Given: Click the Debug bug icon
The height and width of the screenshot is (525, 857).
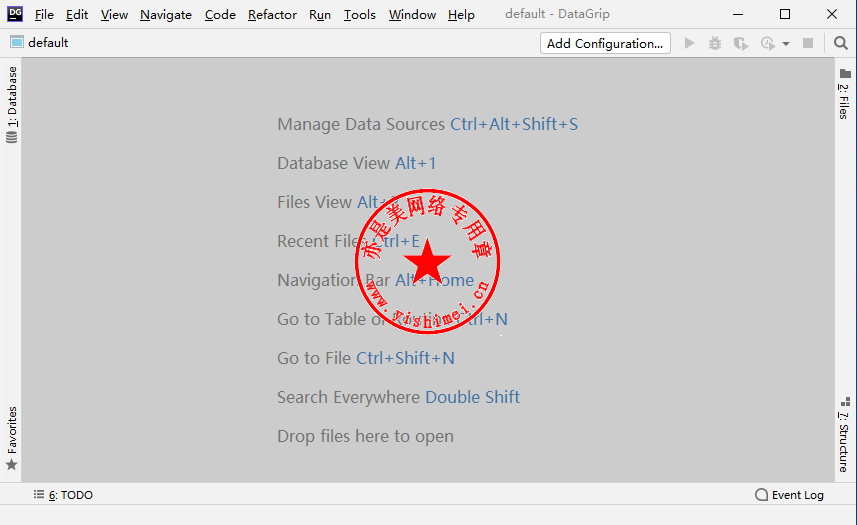Looking at the screenshot, I should [714, 43].
